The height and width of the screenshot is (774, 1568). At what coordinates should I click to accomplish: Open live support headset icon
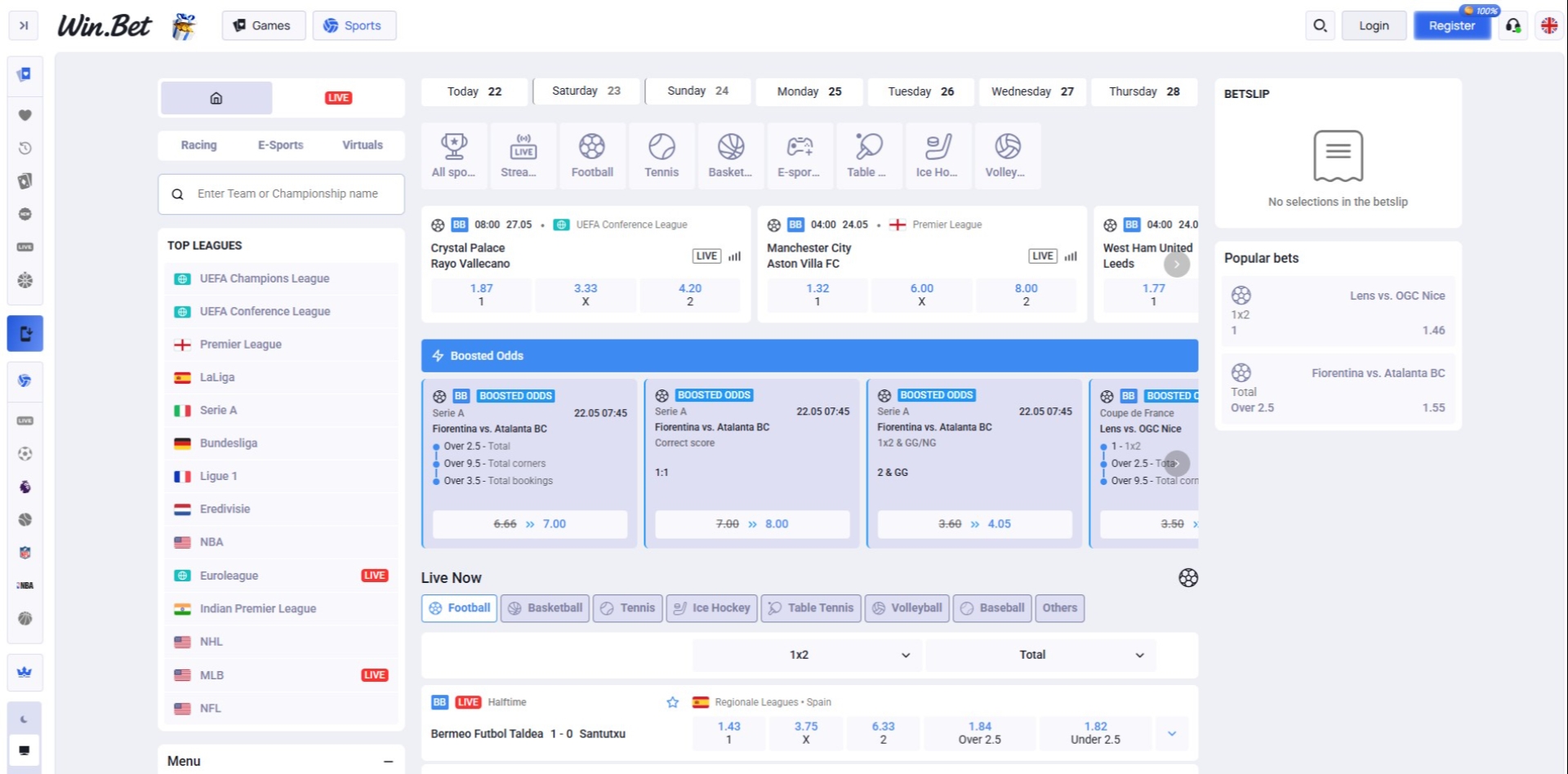tap(1513, 25)
